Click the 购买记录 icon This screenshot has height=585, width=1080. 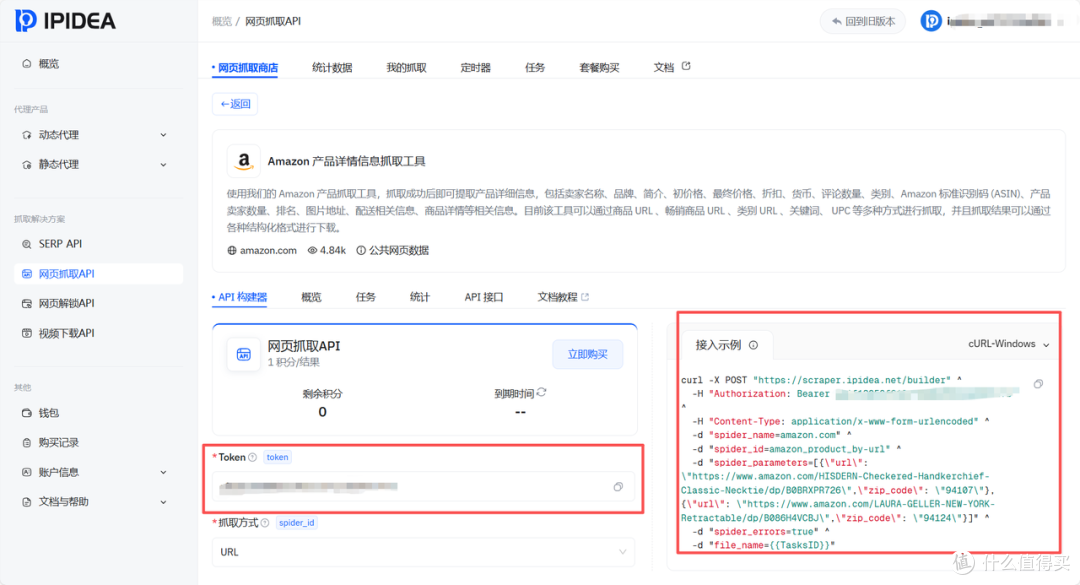(27, 442)
